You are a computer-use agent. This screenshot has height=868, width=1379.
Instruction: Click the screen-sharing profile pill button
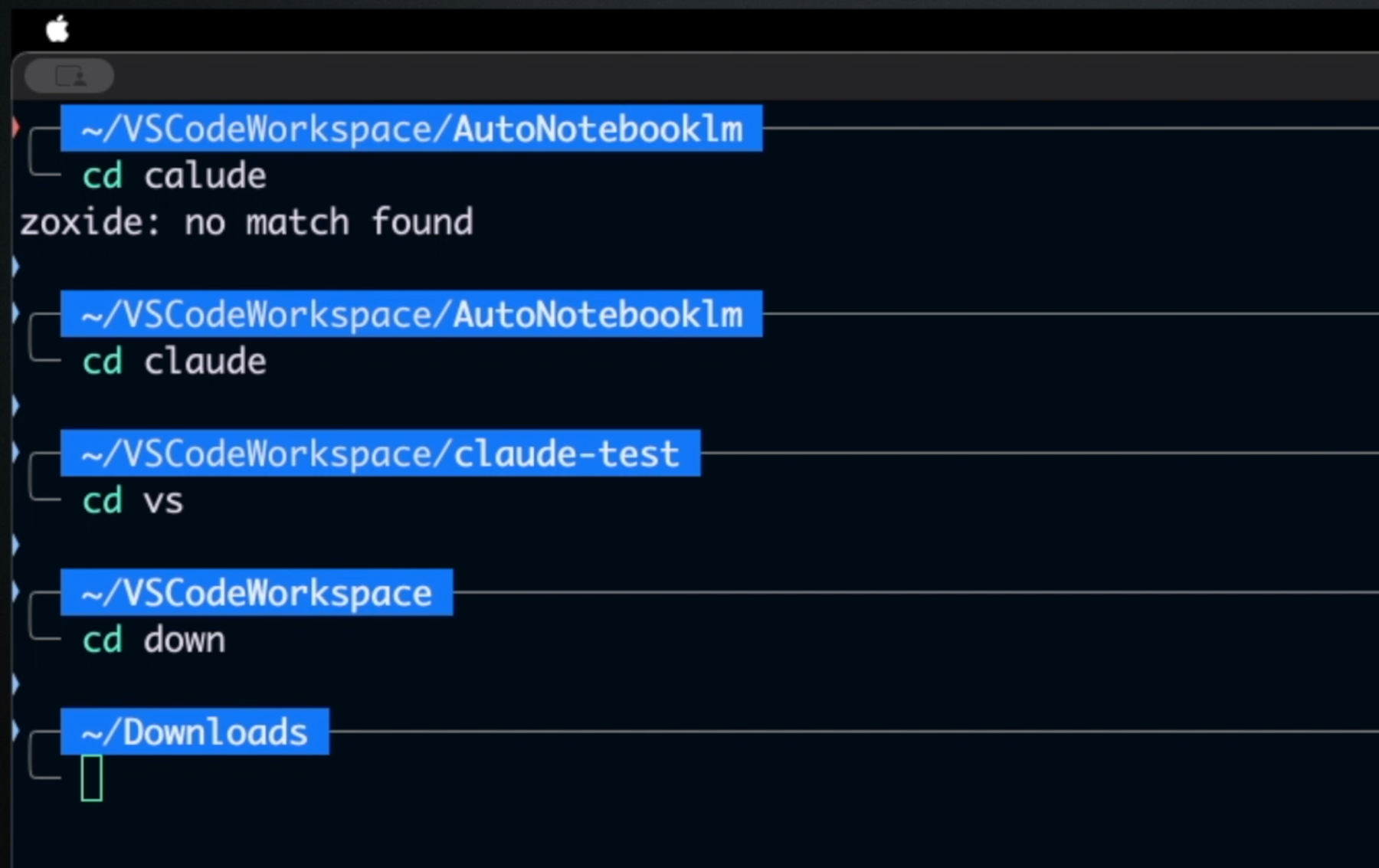pyautogui.click(x=70, y=76)
